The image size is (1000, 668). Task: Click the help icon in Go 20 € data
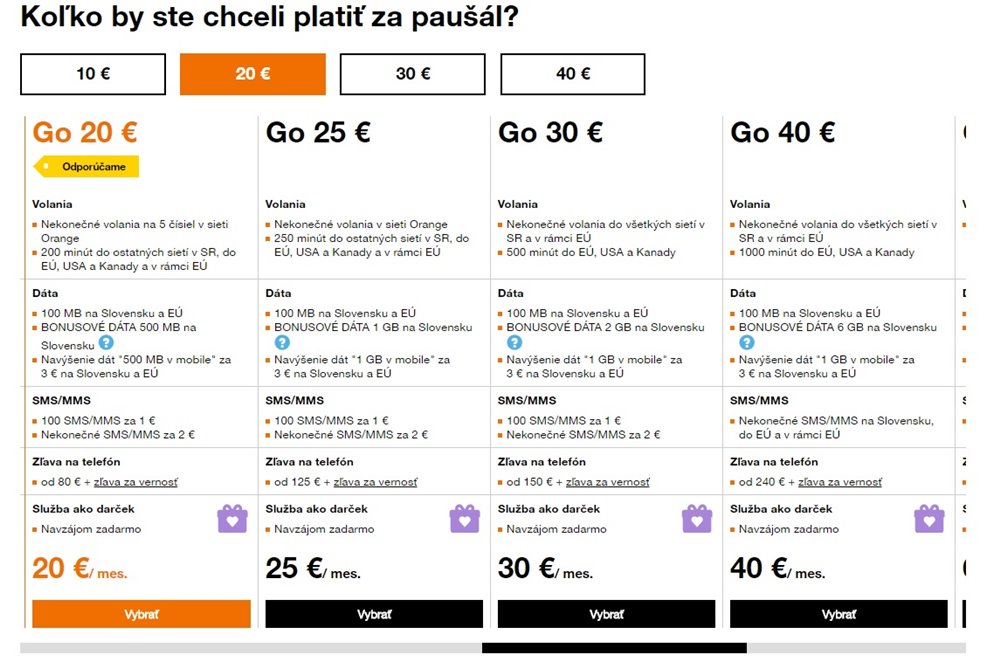point(106,343)
